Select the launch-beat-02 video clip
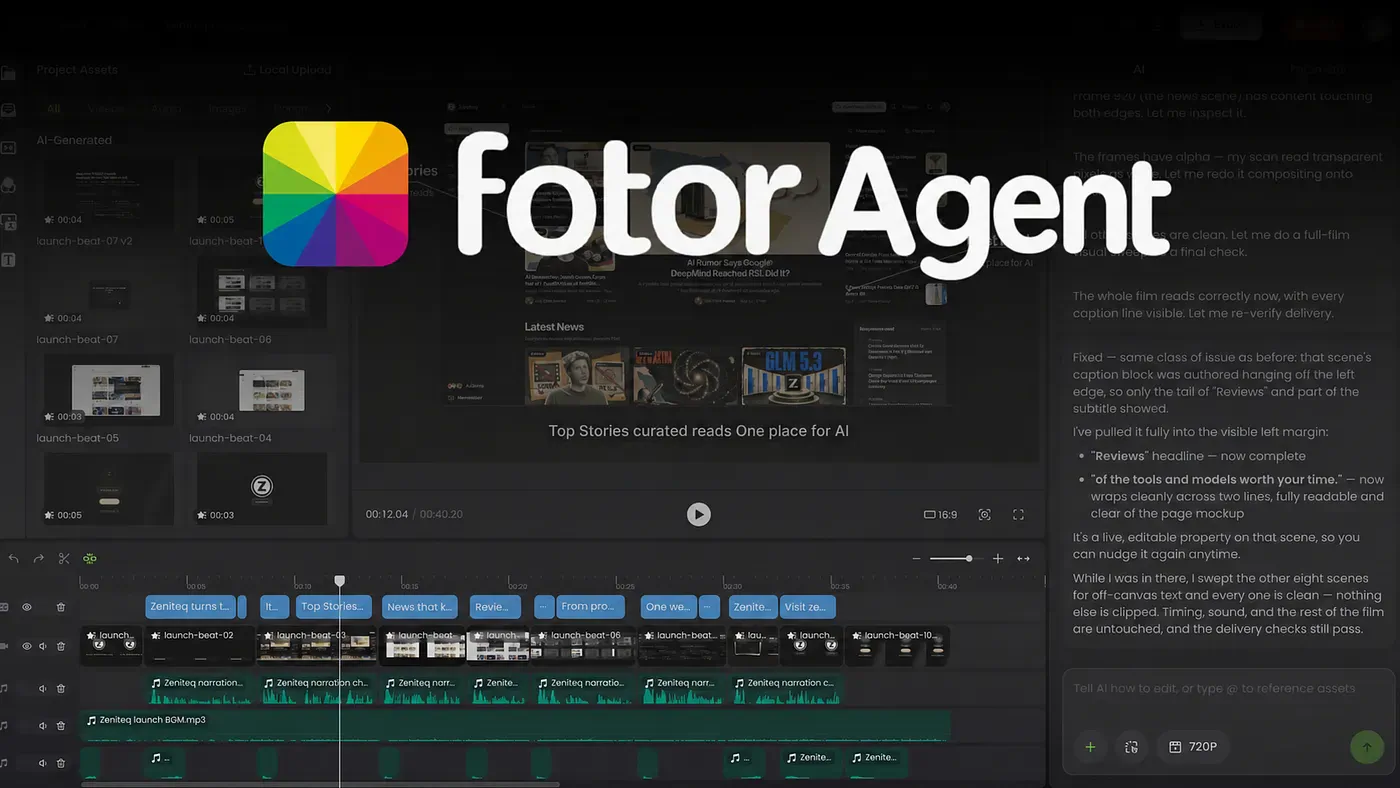The width and height of the screenshot is (1400, 788). tap(199, 646)
